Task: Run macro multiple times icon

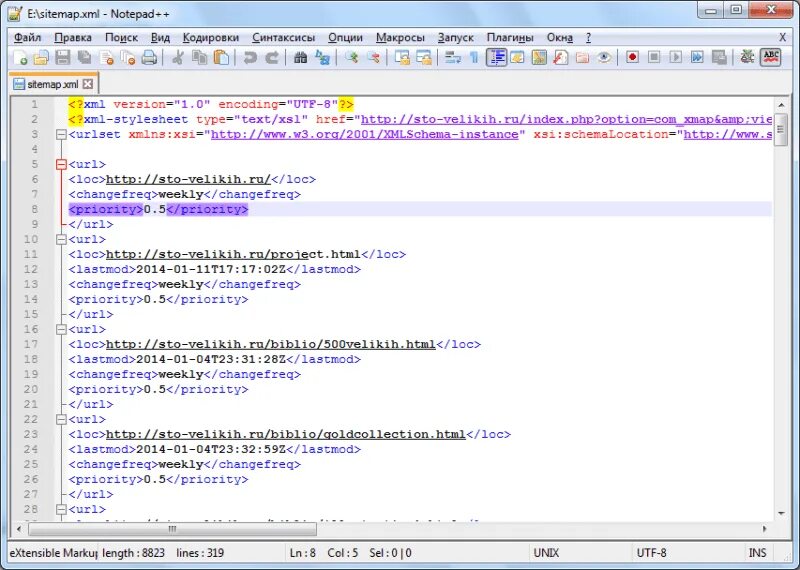Action: 697,57
